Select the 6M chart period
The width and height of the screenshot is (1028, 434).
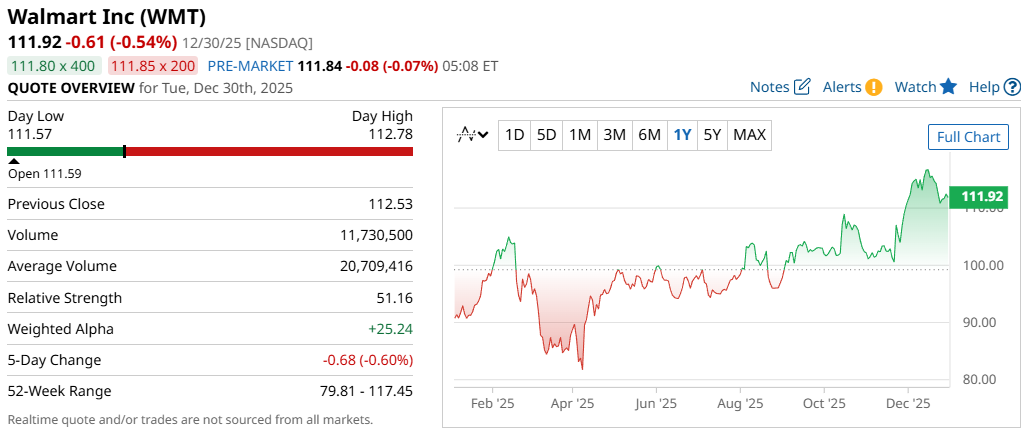coord(649,135)
